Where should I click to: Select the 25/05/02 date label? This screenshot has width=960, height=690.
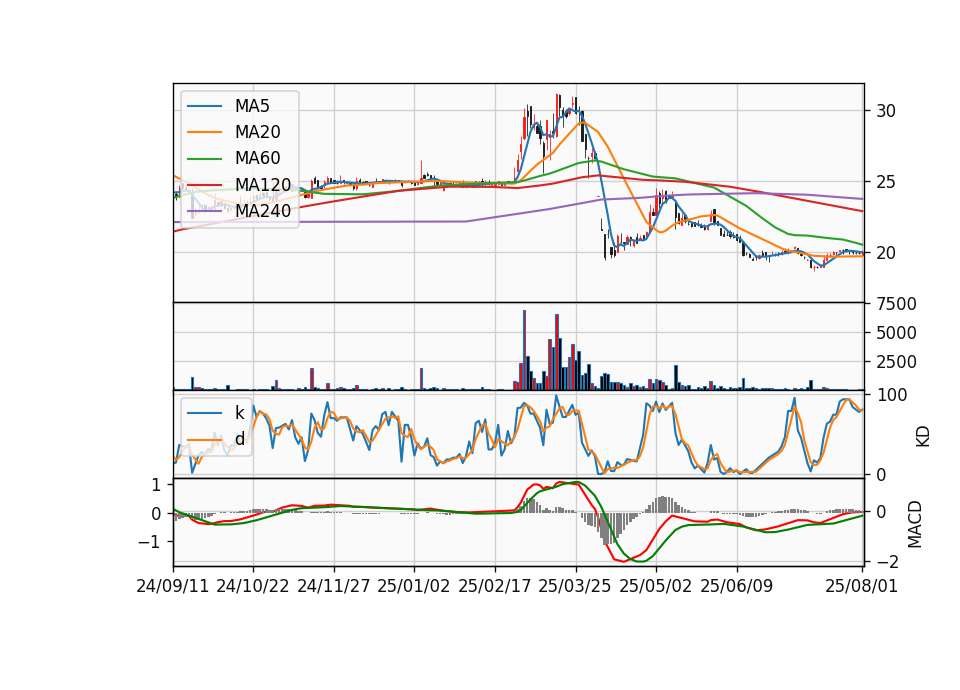(x=656, y=586)
